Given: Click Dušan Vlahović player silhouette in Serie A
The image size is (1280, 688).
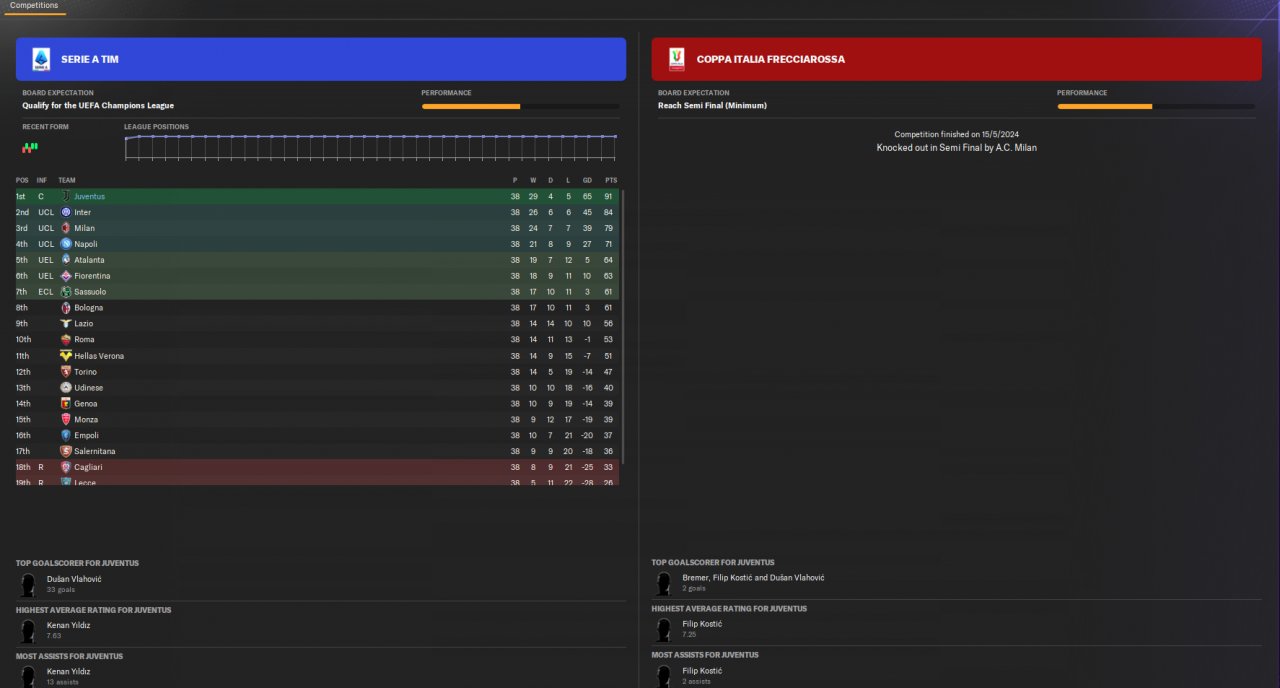Looking at the screenshot, I should (x=27, y=585).
